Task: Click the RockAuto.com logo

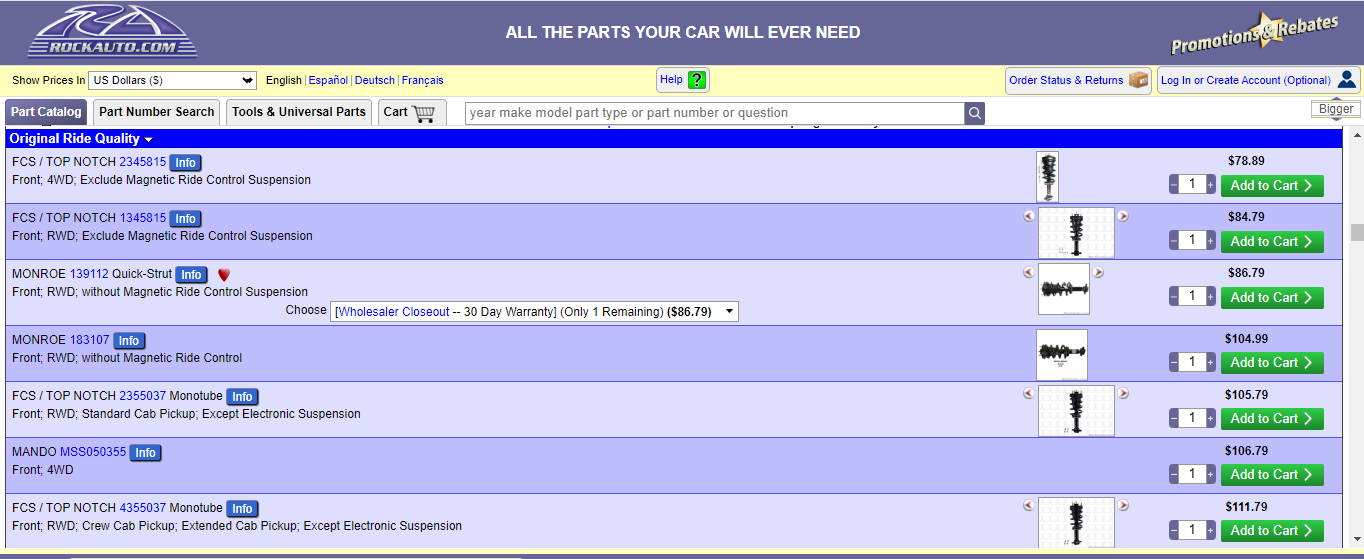Action: pos(112,31)
